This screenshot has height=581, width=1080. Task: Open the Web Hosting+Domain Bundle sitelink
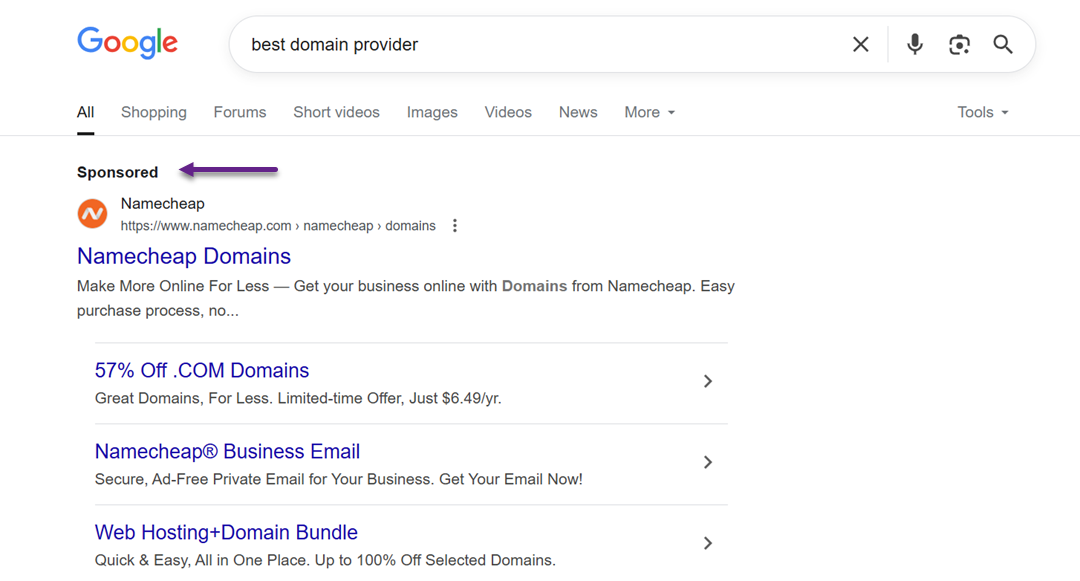click(x=226, y=532)
